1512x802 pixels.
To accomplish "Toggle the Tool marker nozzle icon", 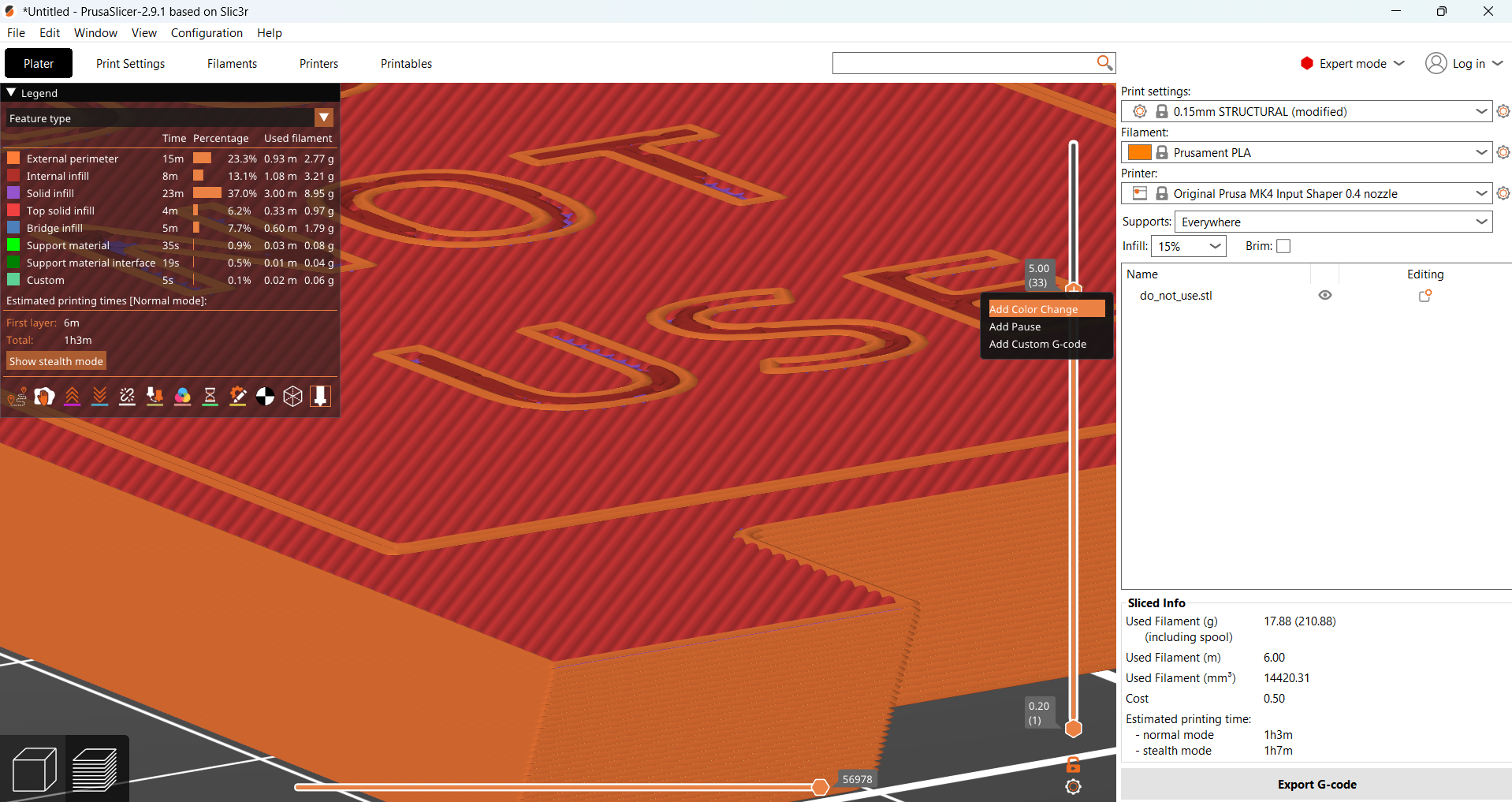I will [x=321, y=397].
